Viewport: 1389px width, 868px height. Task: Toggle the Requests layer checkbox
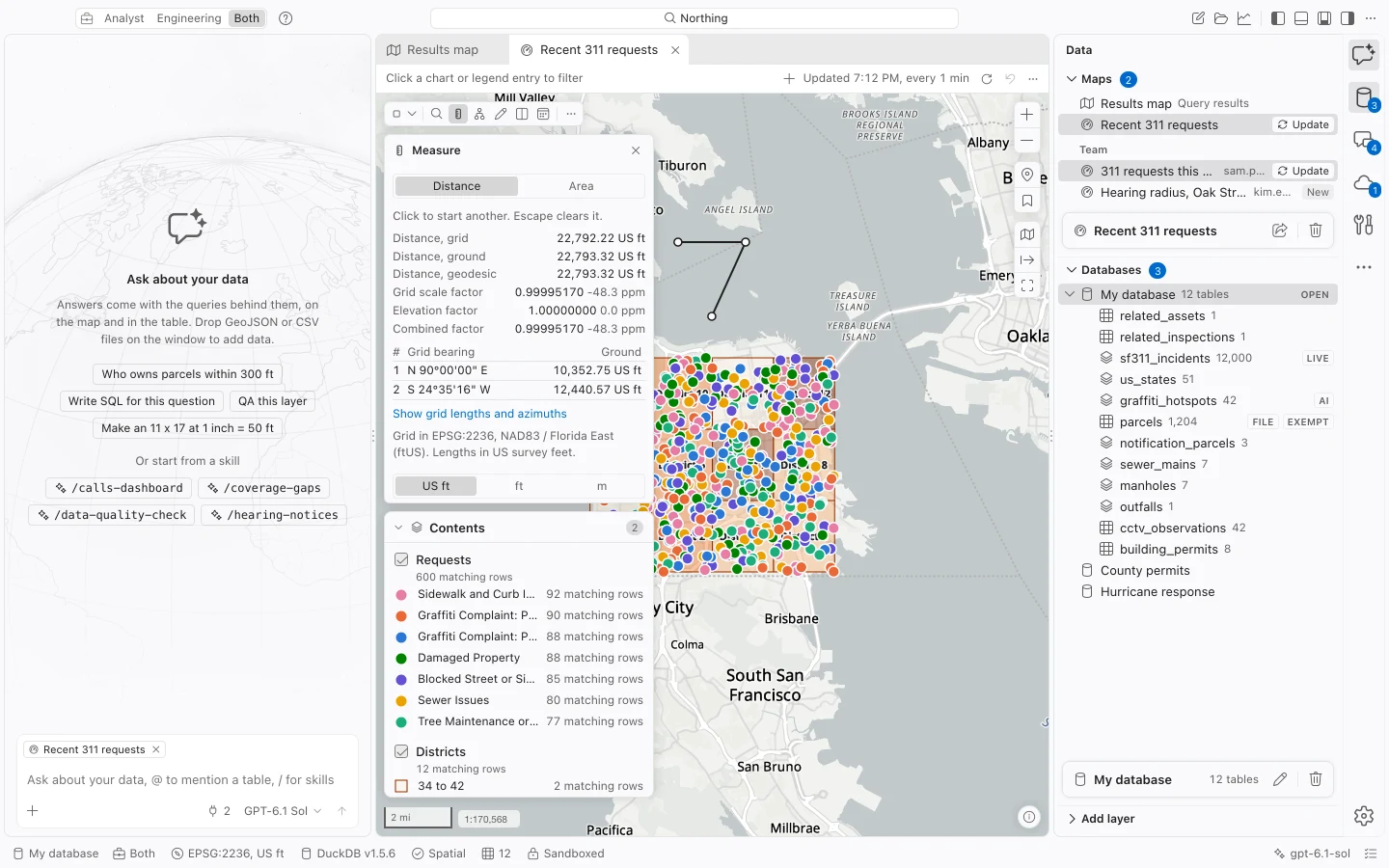(x=402, y=559)
